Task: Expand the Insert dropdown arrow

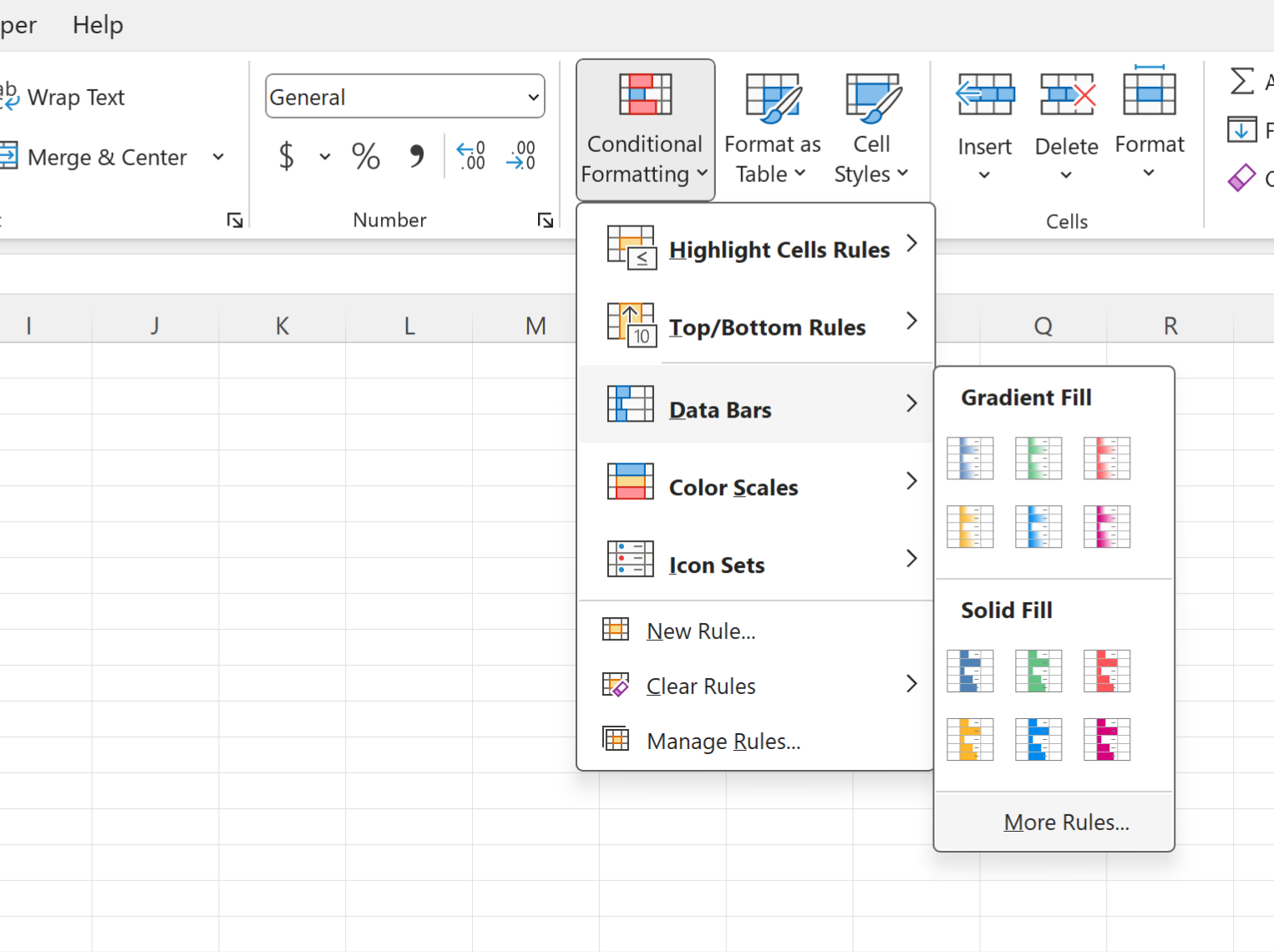Action: tap(984, 175)
